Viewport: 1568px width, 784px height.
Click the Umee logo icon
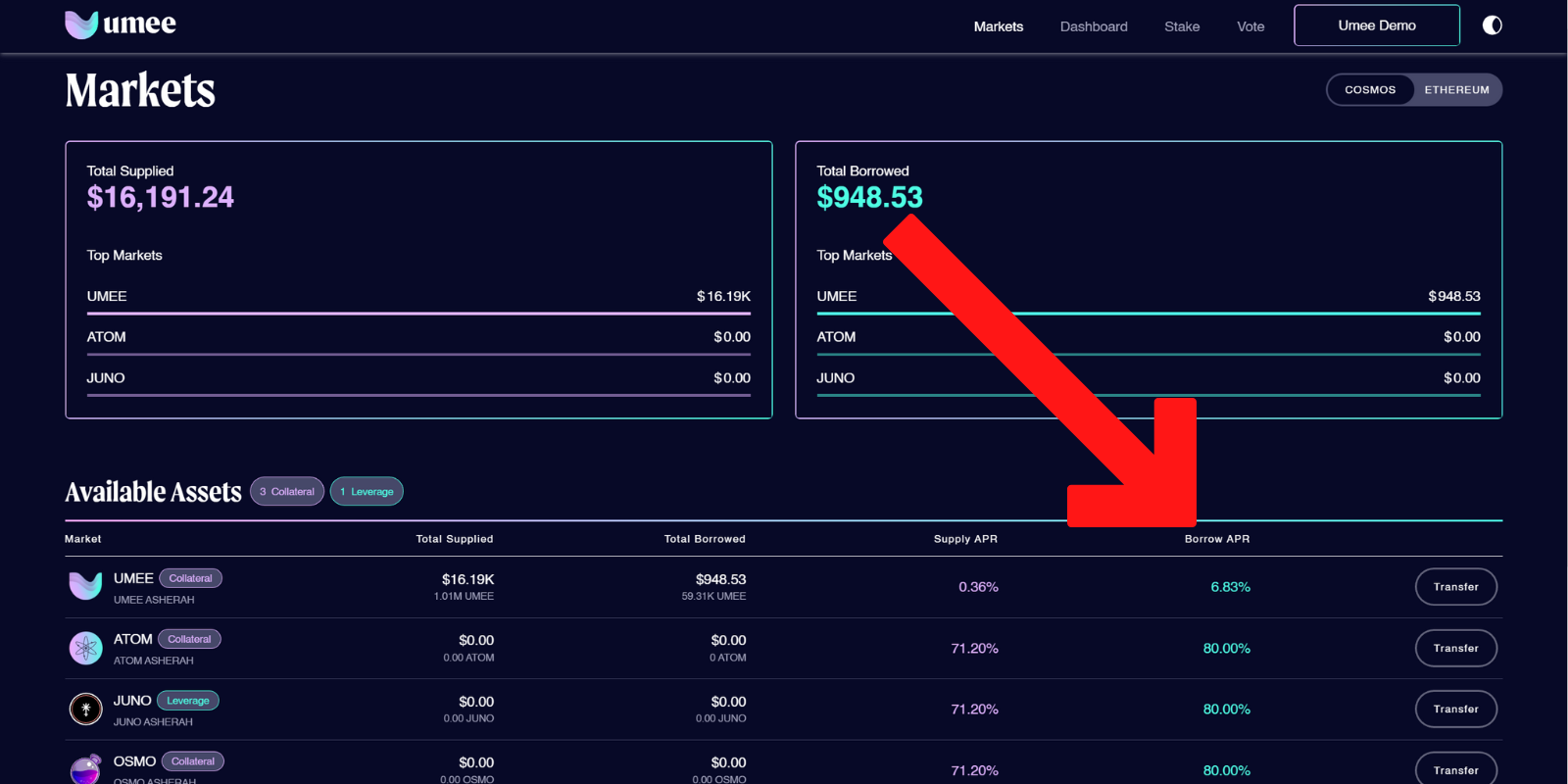(x=81, y=24)
